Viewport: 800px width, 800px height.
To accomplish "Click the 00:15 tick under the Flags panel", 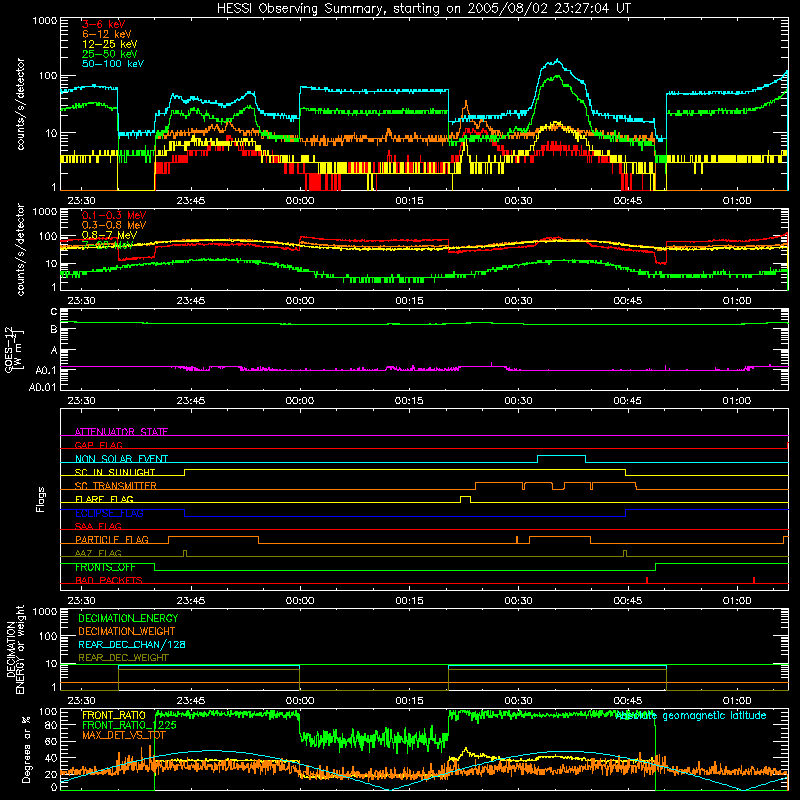I will (409, 601).
